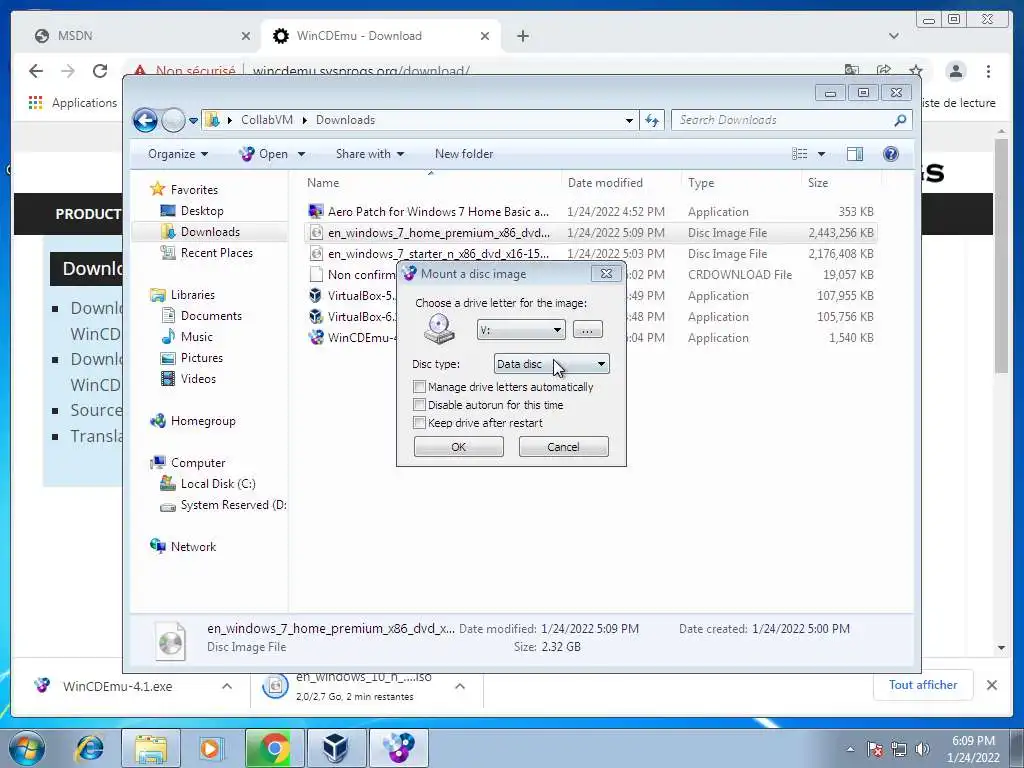1024x768 pixels.
Task: Click the WinCDEmu icon in dialog title bar
Action: (x=409, y=274)
